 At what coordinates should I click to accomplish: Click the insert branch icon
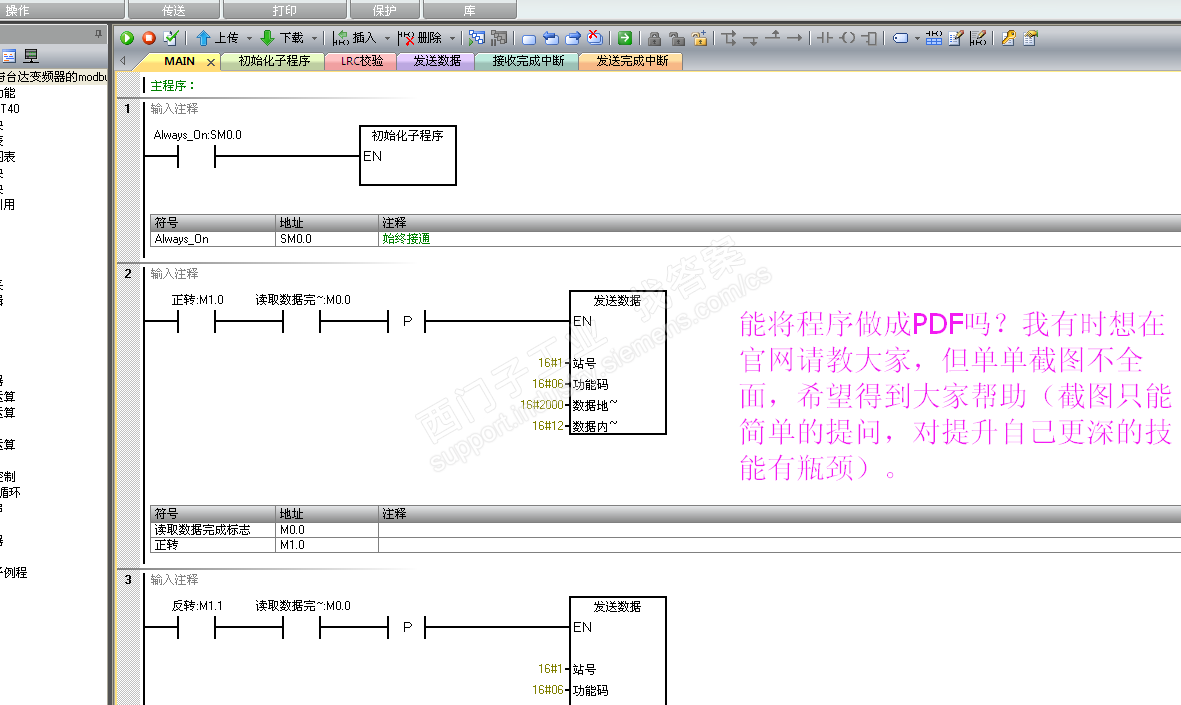point(728,38)
